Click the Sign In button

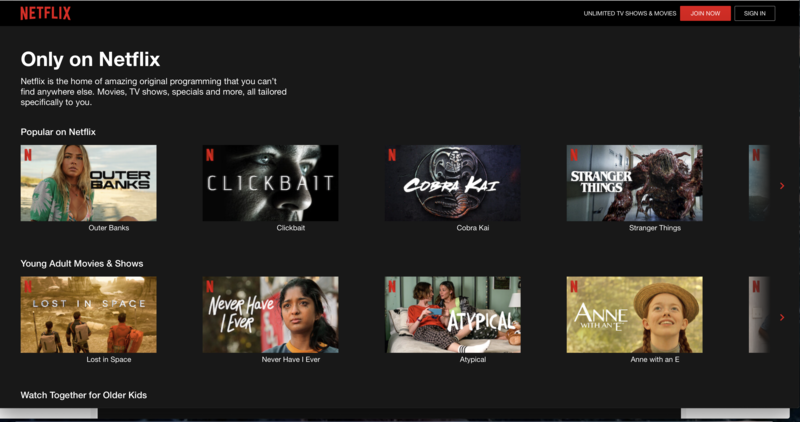(x=754, y=13)
